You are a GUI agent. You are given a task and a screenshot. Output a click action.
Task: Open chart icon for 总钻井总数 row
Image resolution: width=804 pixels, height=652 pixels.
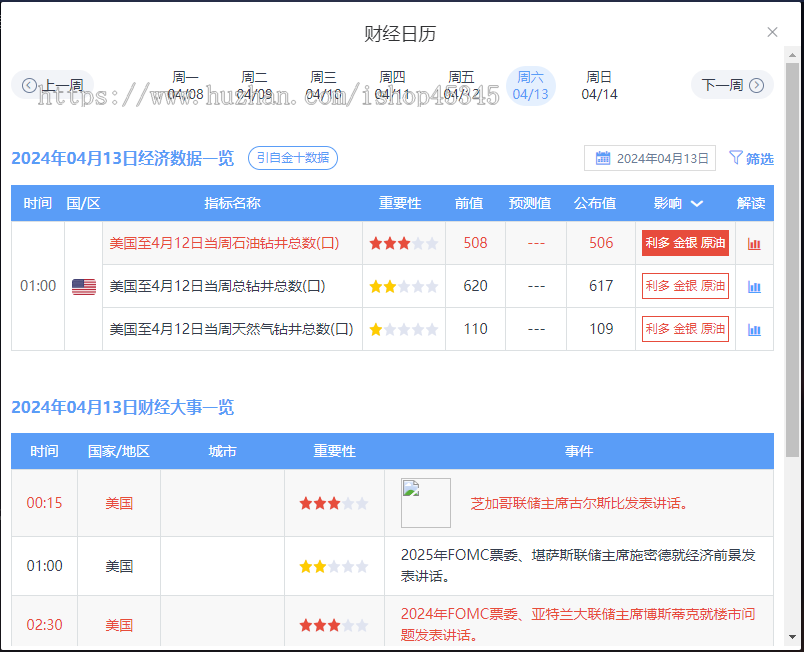point(754,287)
